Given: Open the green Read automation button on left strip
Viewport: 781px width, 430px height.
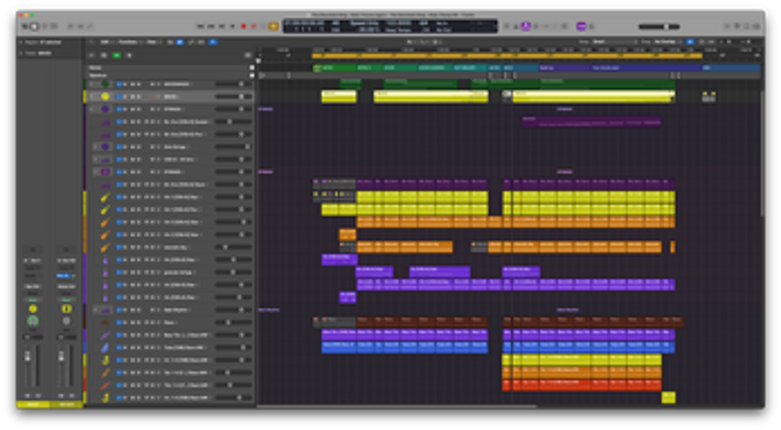Looking at the screenshot, I should click(x=33, y=299).
